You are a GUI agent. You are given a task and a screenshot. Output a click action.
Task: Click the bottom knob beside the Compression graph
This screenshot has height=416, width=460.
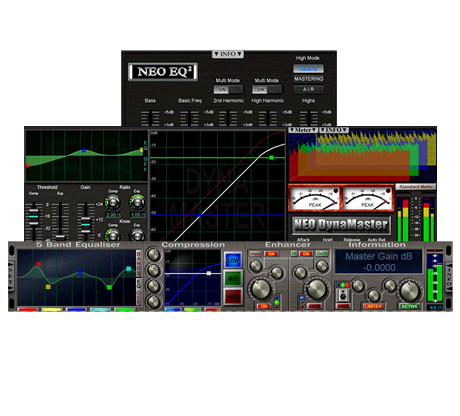click(153, 301)
